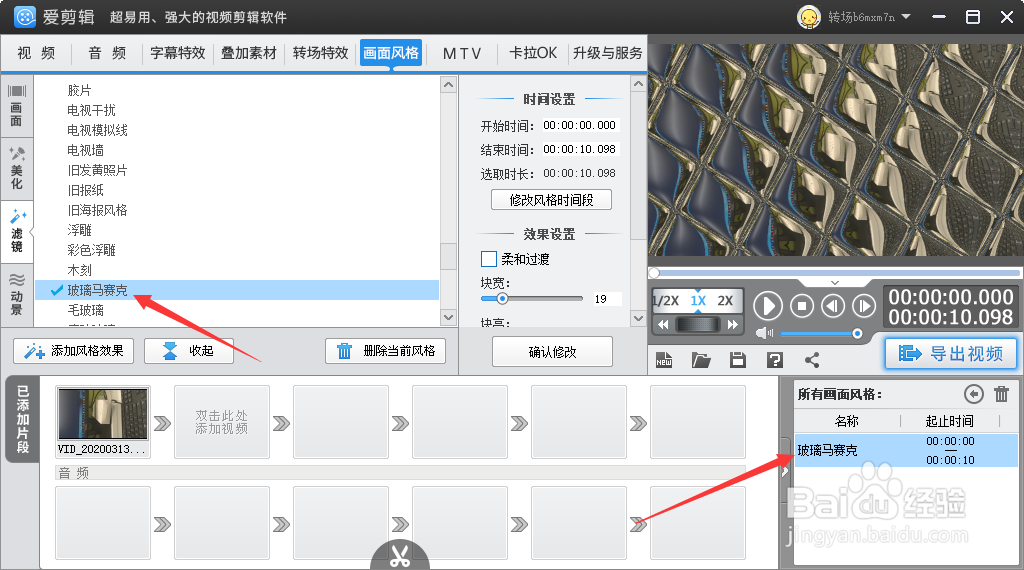1024x570 pixels.
Task: Click 导出视频 button
Action: coord(951,354)
